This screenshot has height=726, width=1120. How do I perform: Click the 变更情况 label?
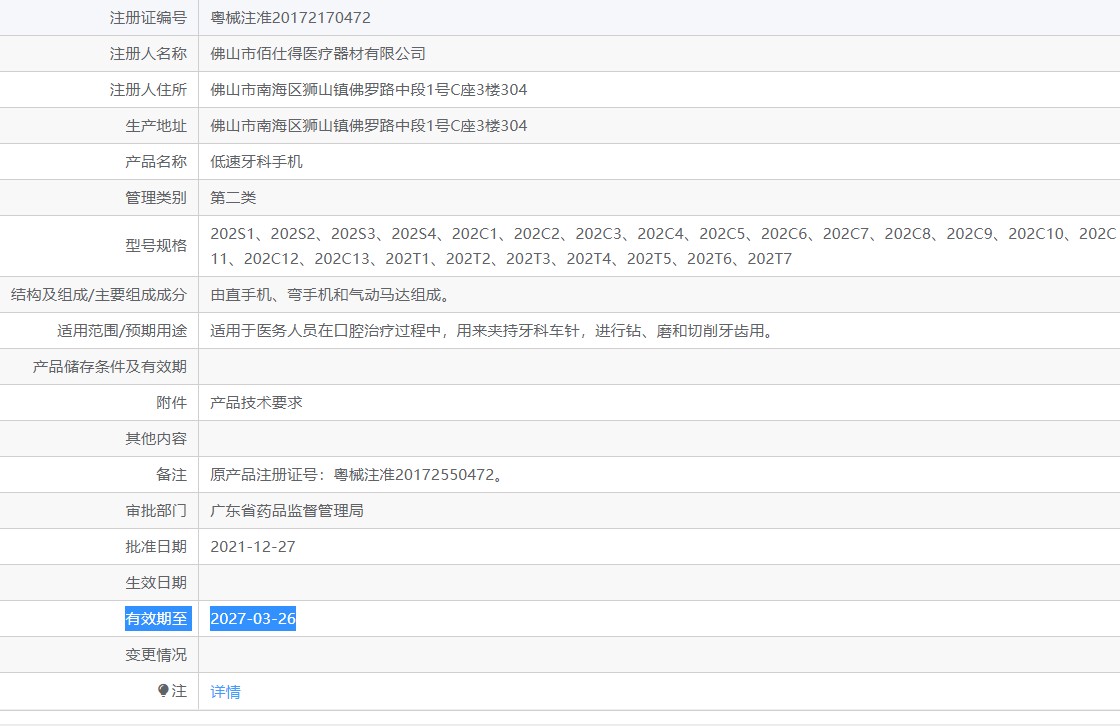click(x=156, y=655)
